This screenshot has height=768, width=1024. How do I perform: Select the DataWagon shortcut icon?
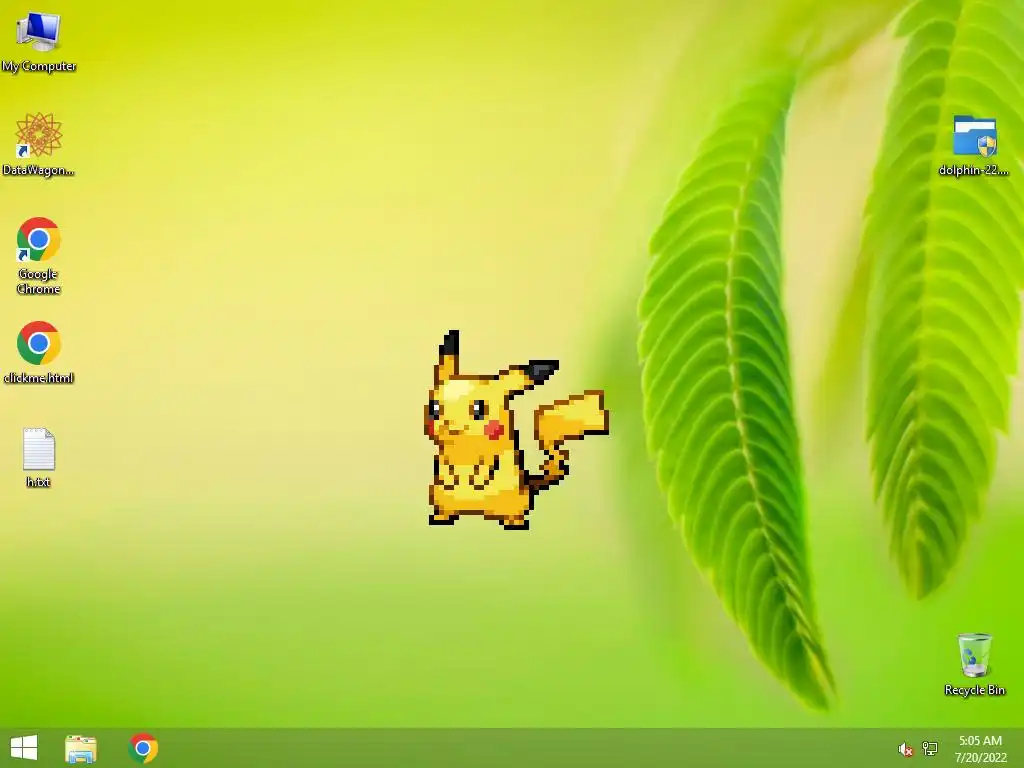(x=39, y=135)
